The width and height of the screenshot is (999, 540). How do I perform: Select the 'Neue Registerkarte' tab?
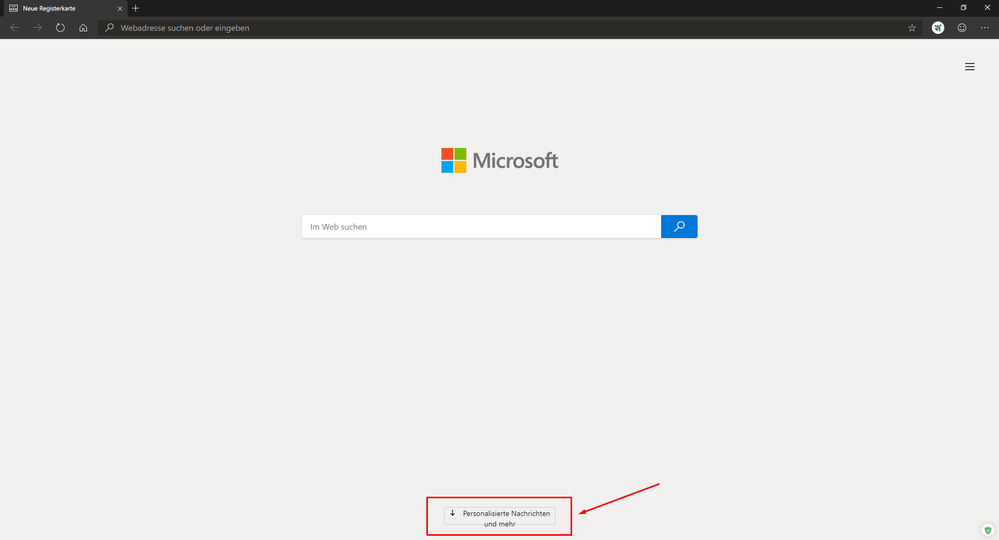(64, 8)
